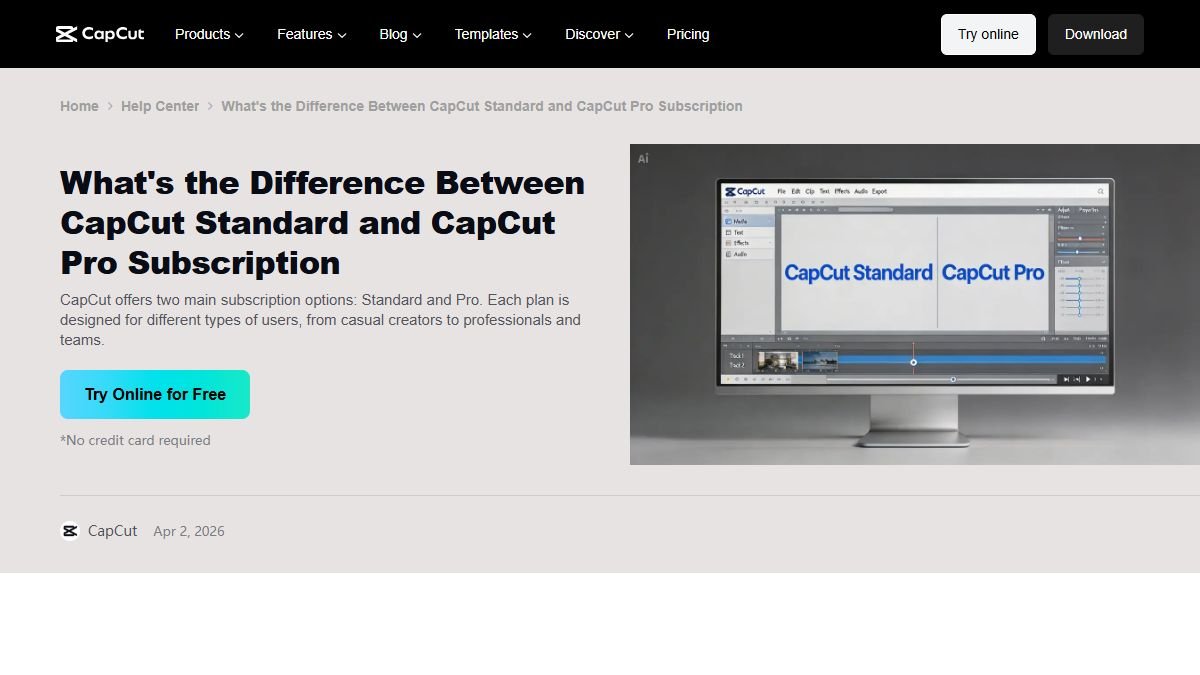This screenshot has width=1200, height=675.
Task: Click the CapCut logo in the header
Action: coord(100,34)
